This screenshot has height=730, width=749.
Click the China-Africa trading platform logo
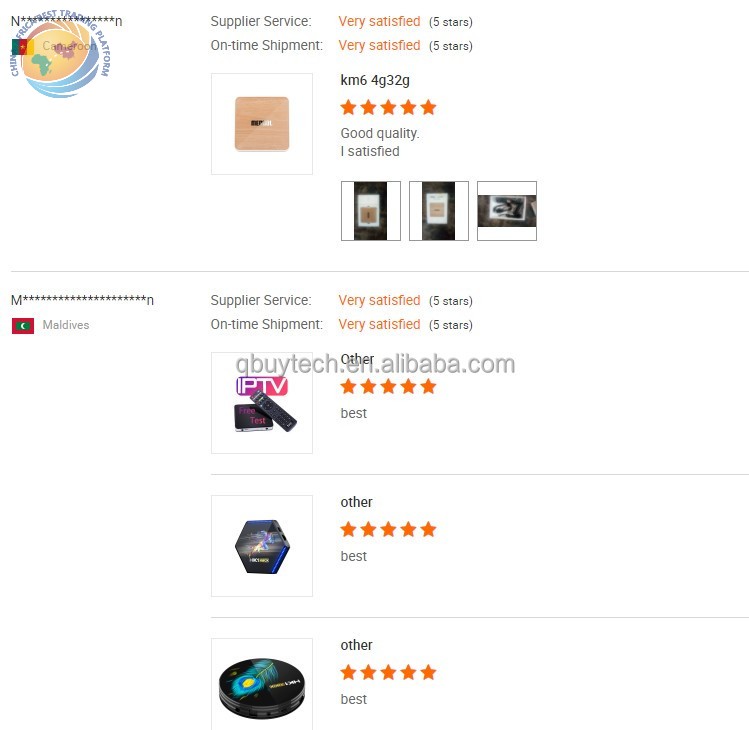pos(61,54)
